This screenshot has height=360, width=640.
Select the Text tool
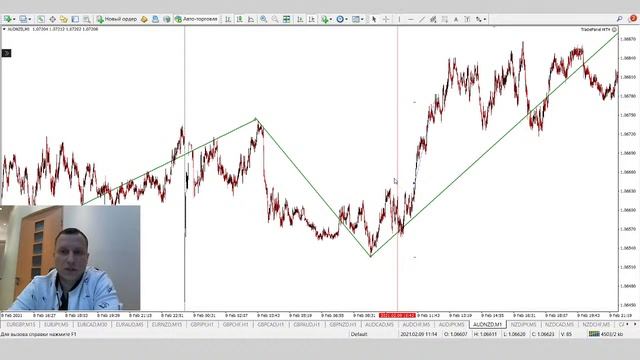[x=456, y=19]
